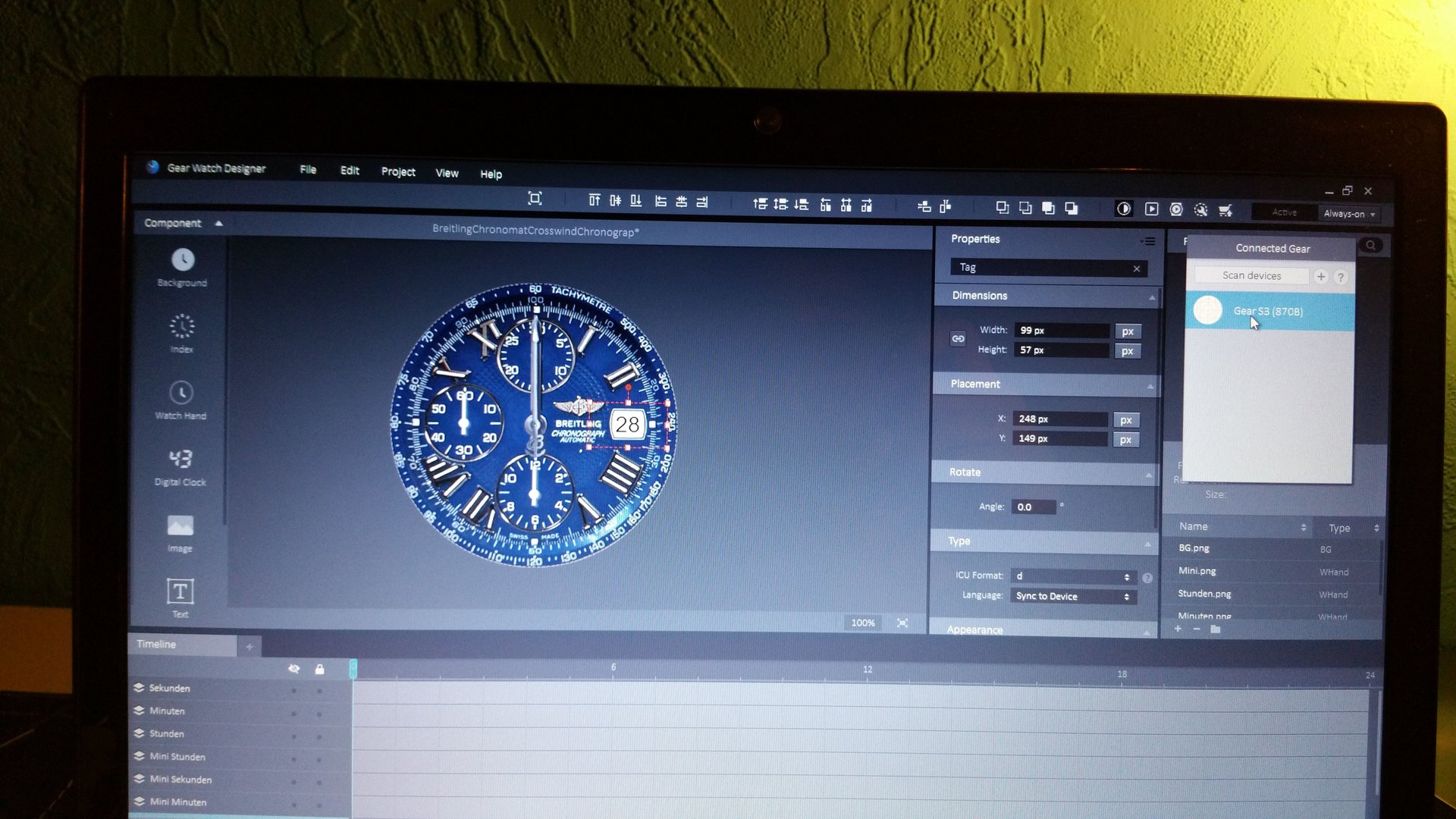This screenshot has width=1456, height=819.
Task: Click the half-circle contrast toolbar icon
Action: [x=1124, y=209]
